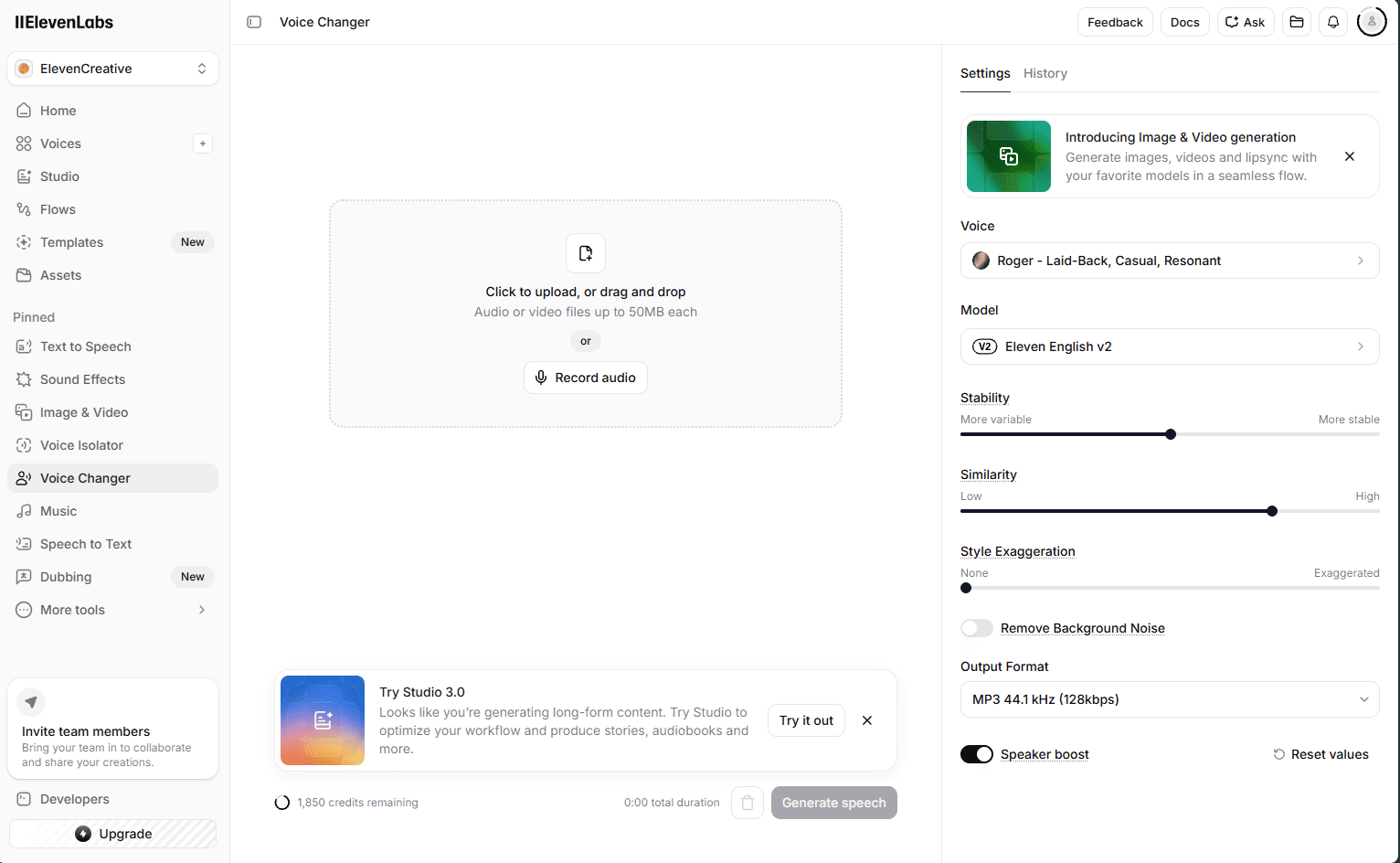Click the credits remaining indicator

tap(347, 803)
